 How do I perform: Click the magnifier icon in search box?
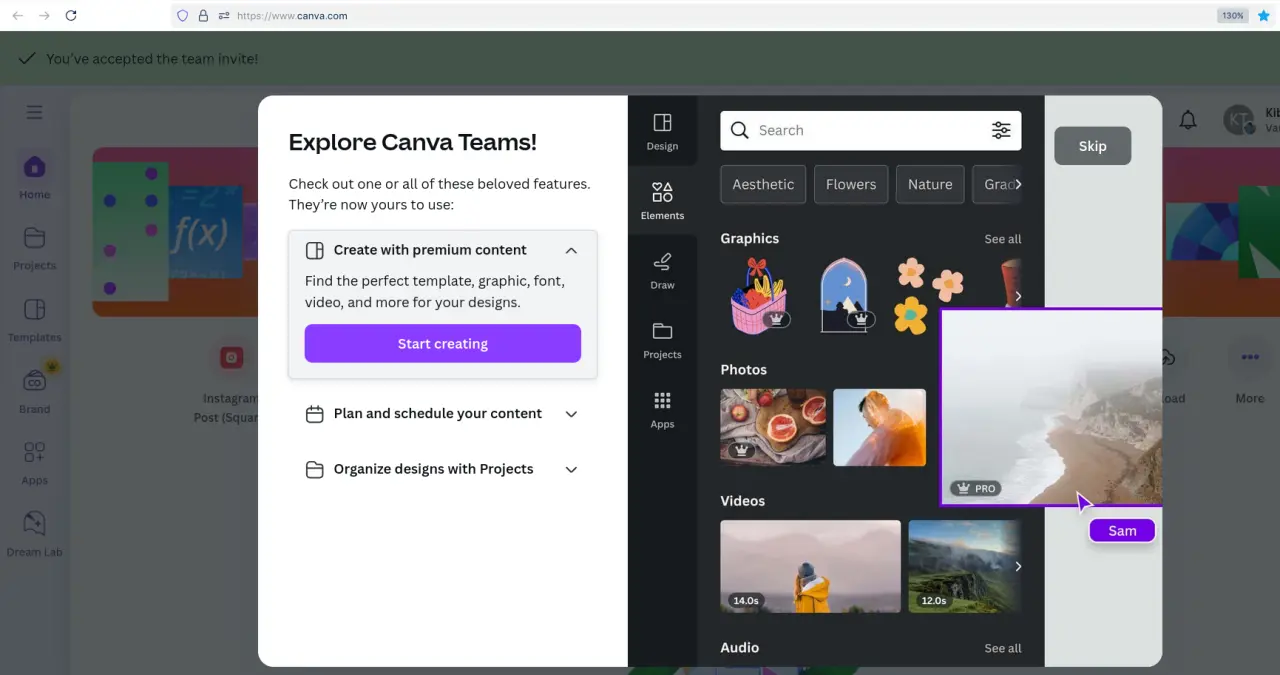(739, 130)
